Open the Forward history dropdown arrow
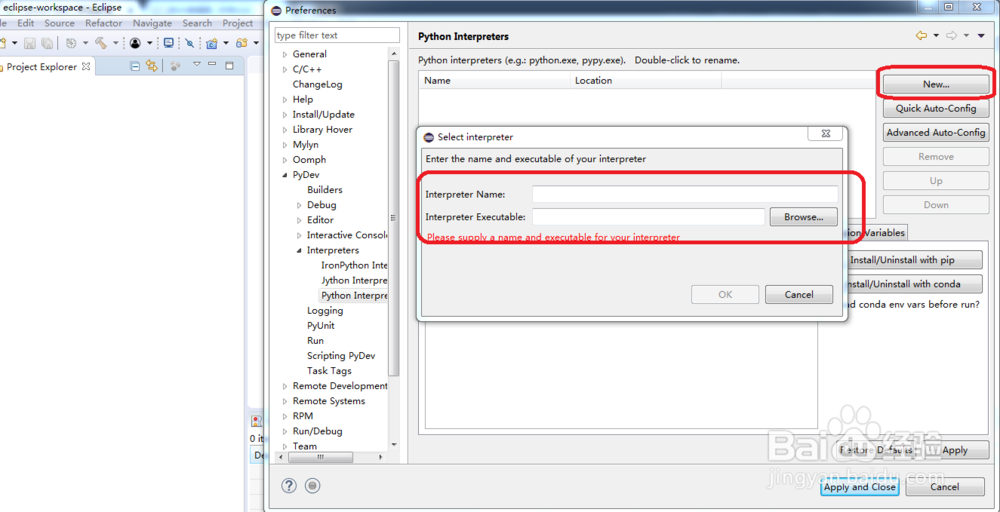 (x=966, y=36)
